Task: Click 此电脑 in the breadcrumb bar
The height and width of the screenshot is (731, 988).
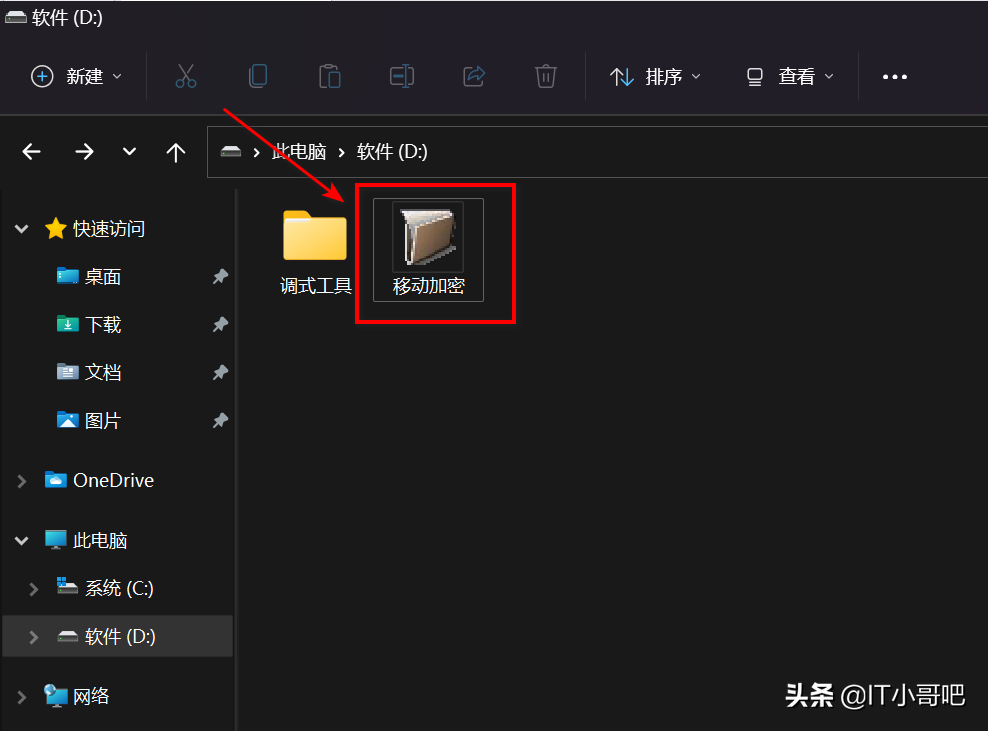Action: coord(299,152)
